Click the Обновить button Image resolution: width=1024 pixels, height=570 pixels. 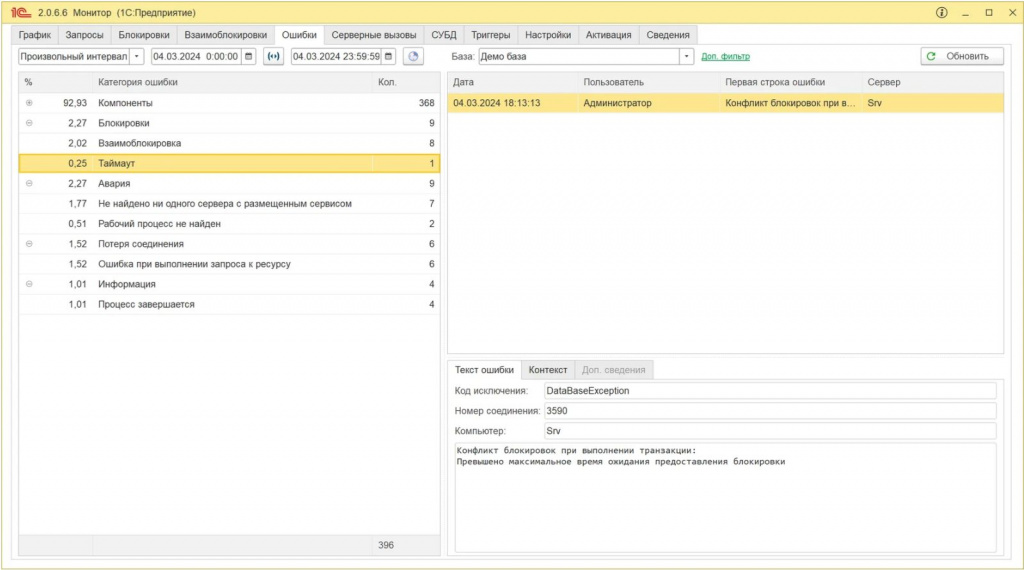tap(961, 57)
